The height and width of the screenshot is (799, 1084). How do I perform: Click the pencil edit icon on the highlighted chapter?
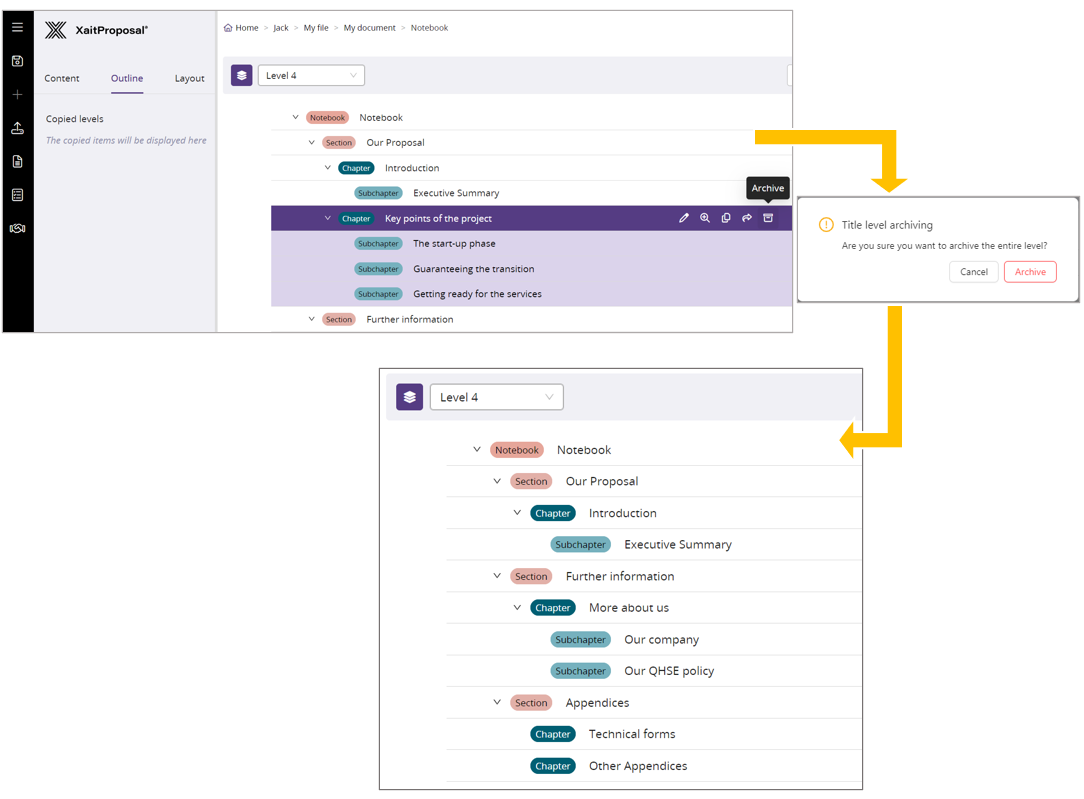pyautogui.click(x=684, y=218)
